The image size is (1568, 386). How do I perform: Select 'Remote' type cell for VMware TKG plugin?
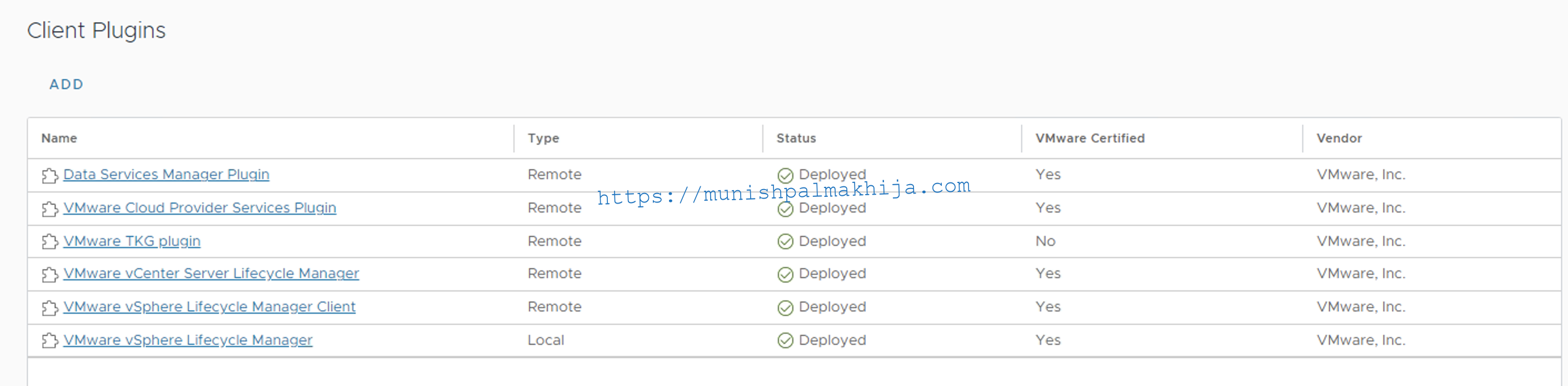tap(555, 241)
